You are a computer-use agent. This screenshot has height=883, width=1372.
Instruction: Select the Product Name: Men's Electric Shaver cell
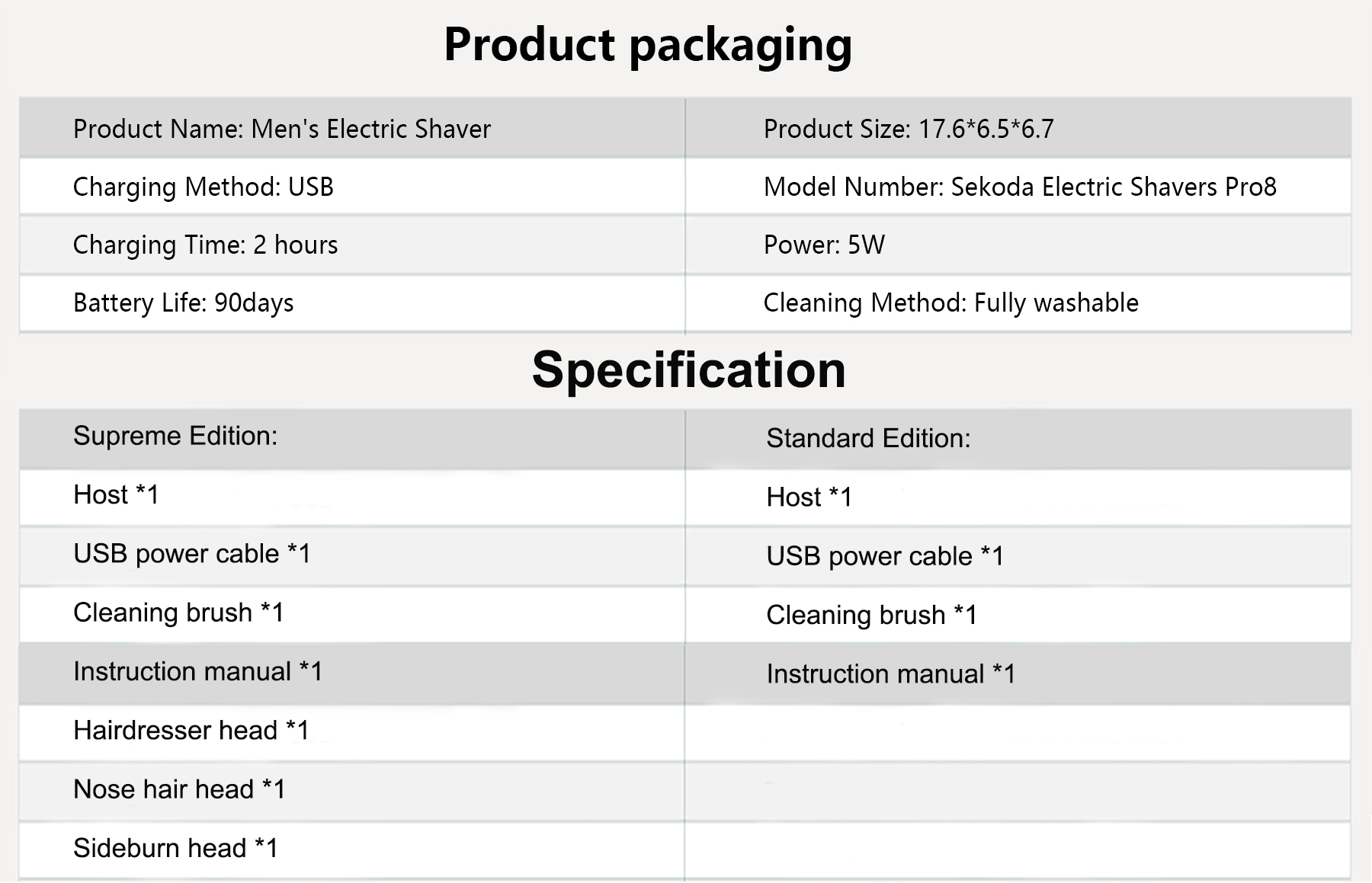pyautogui.click(x=282, y=130)
